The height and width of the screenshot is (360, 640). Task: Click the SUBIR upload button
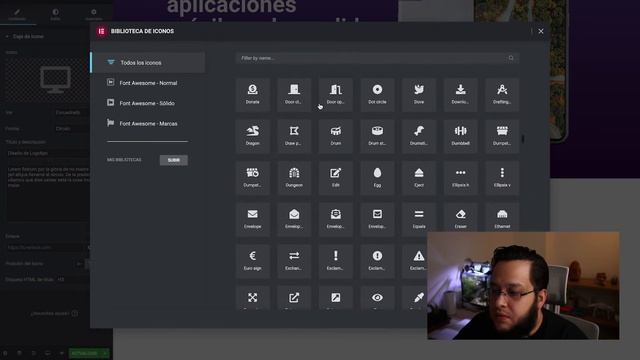[x=174, y=160]
